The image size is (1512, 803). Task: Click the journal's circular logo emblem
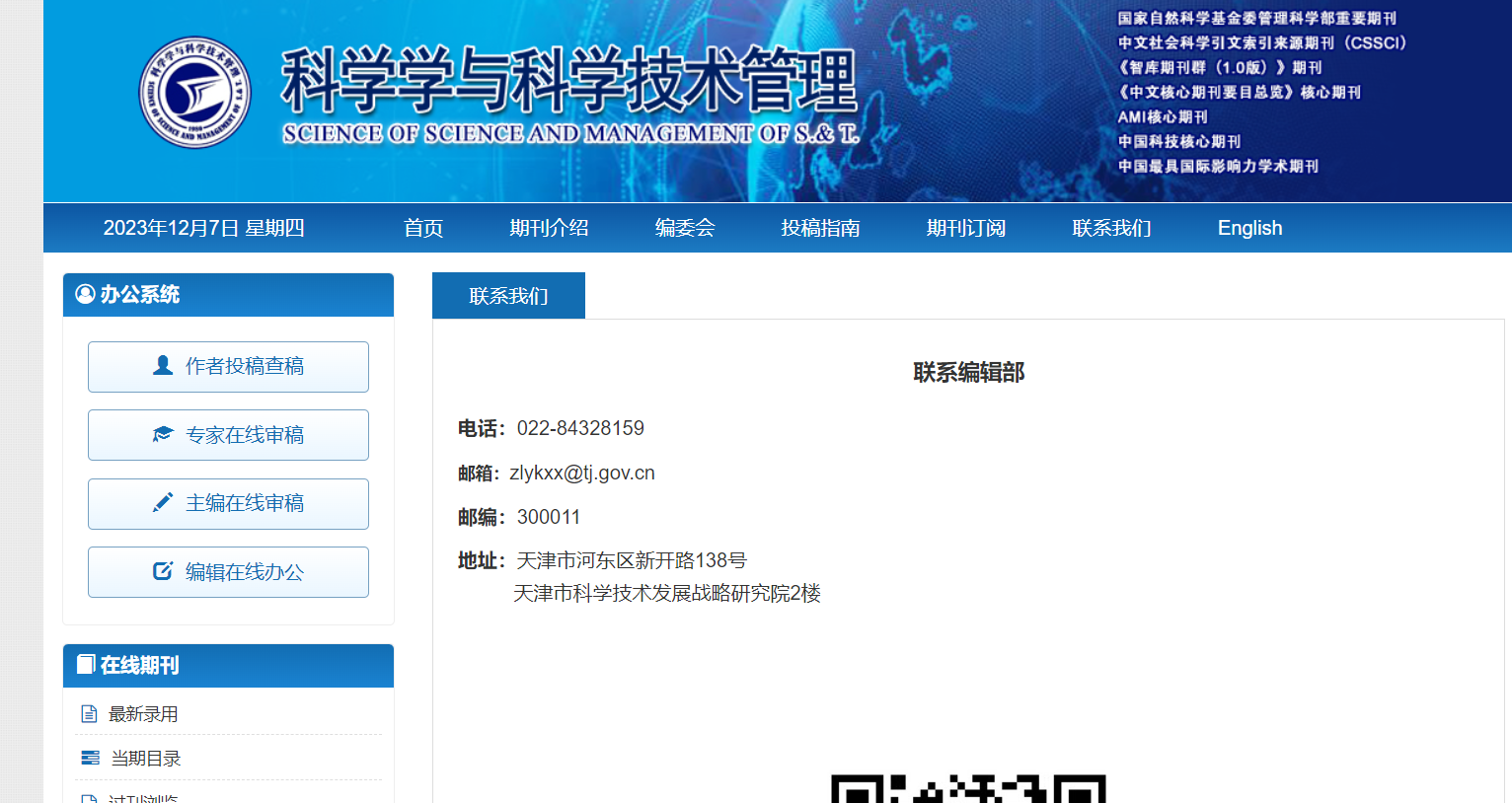click(x=194, y=93)
